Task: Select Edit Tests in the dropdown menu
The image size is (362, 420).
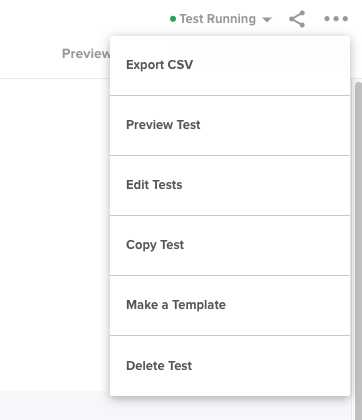Action: coord(230,185)
